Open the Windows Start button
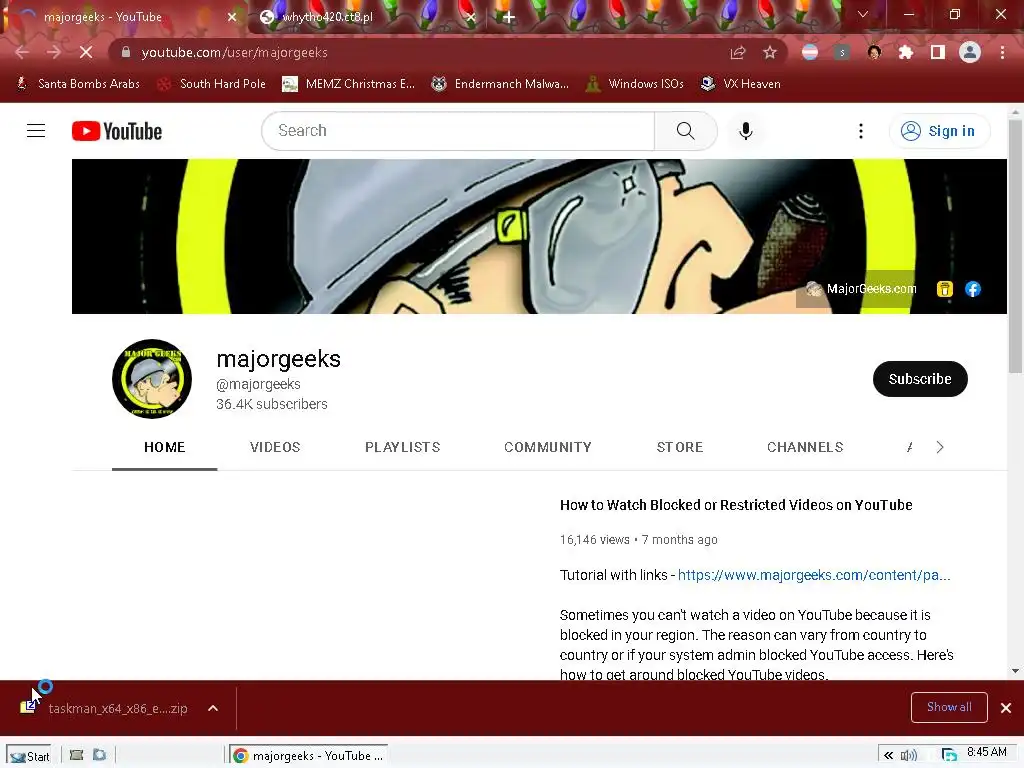The image size is (1024, 768). coord(29,756)
